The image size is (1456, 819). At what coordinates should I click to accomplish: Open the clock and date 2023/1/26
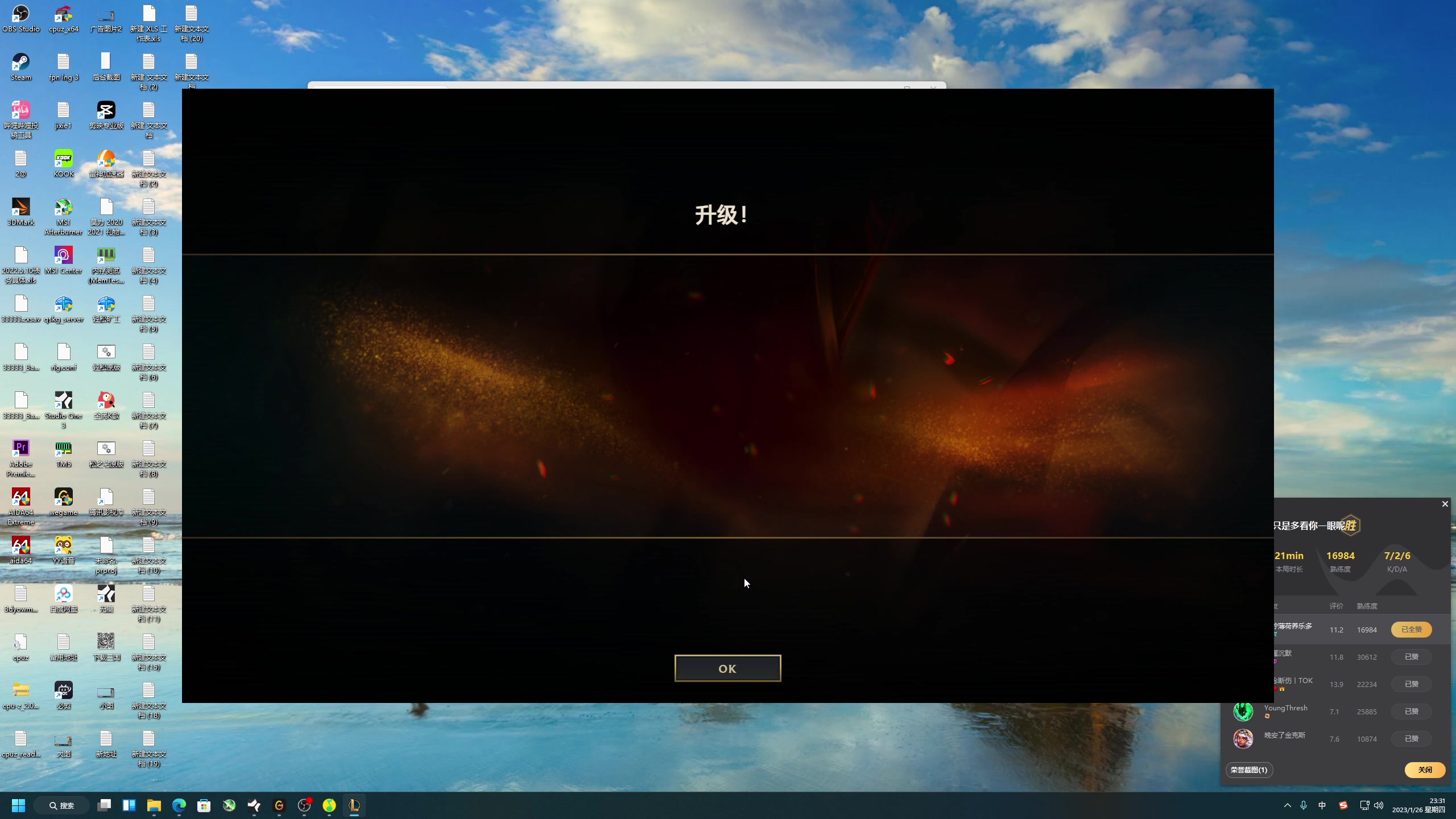point(1418,805)
